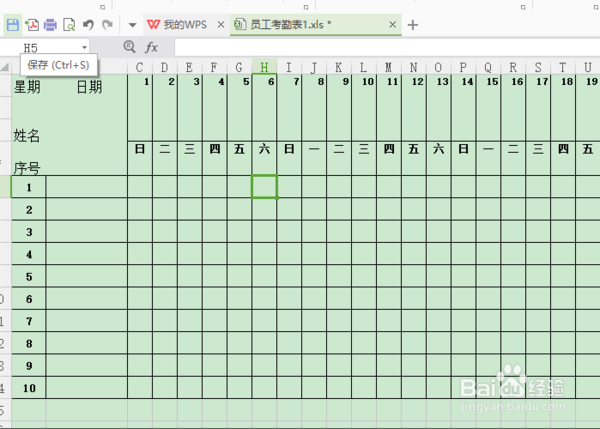The height and width of the screenshot is (429, 600).
Task: Click the Print icon
Action: pos(50,25)
